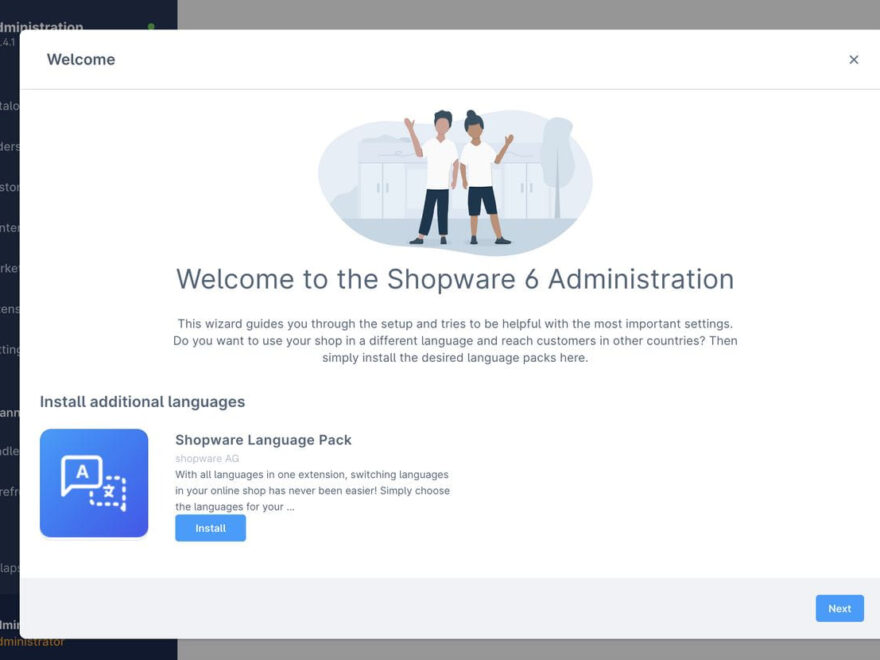Click the Shopware Language Pack icon
880x660 pixels.
point(94,483)
